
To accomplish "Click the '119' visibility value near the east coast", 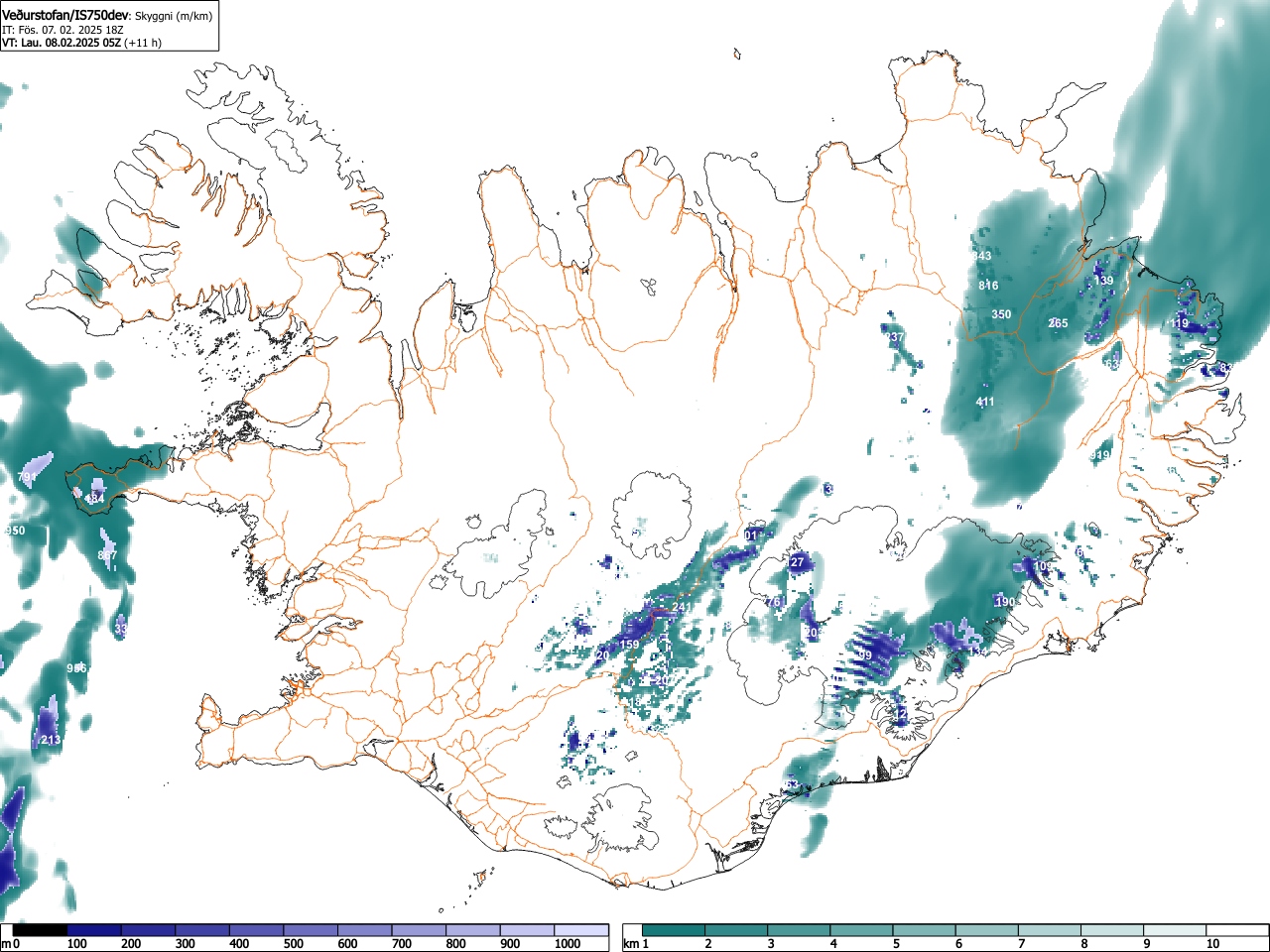I will pyautogui.click(x=1179, y=323).
